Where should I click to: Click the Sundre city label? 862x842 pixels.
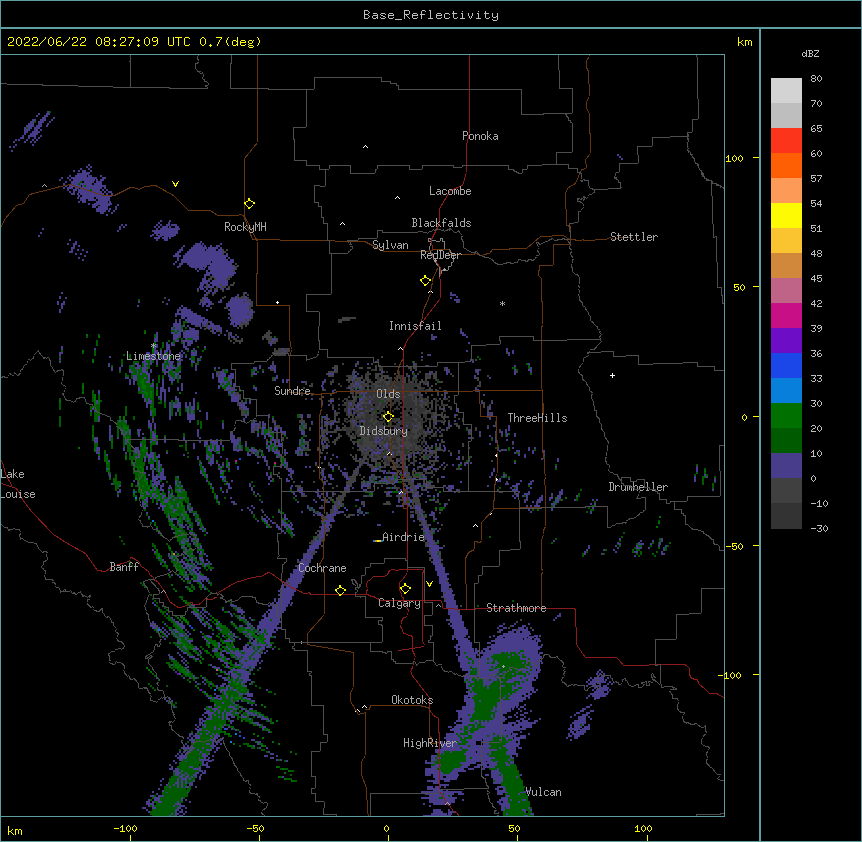tap(292, 391)
